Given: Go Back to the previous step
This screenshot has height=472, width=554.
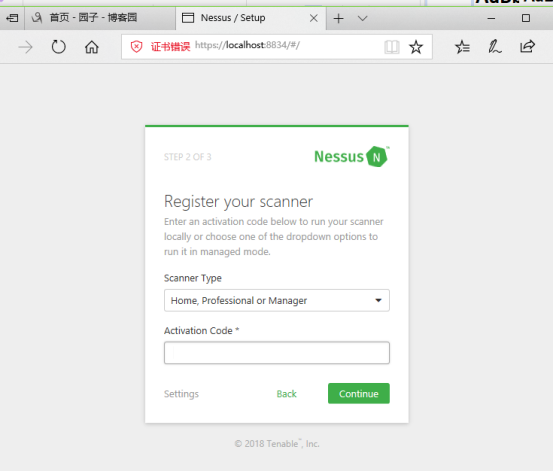Looking at the screenshot, I should (287, 394).
